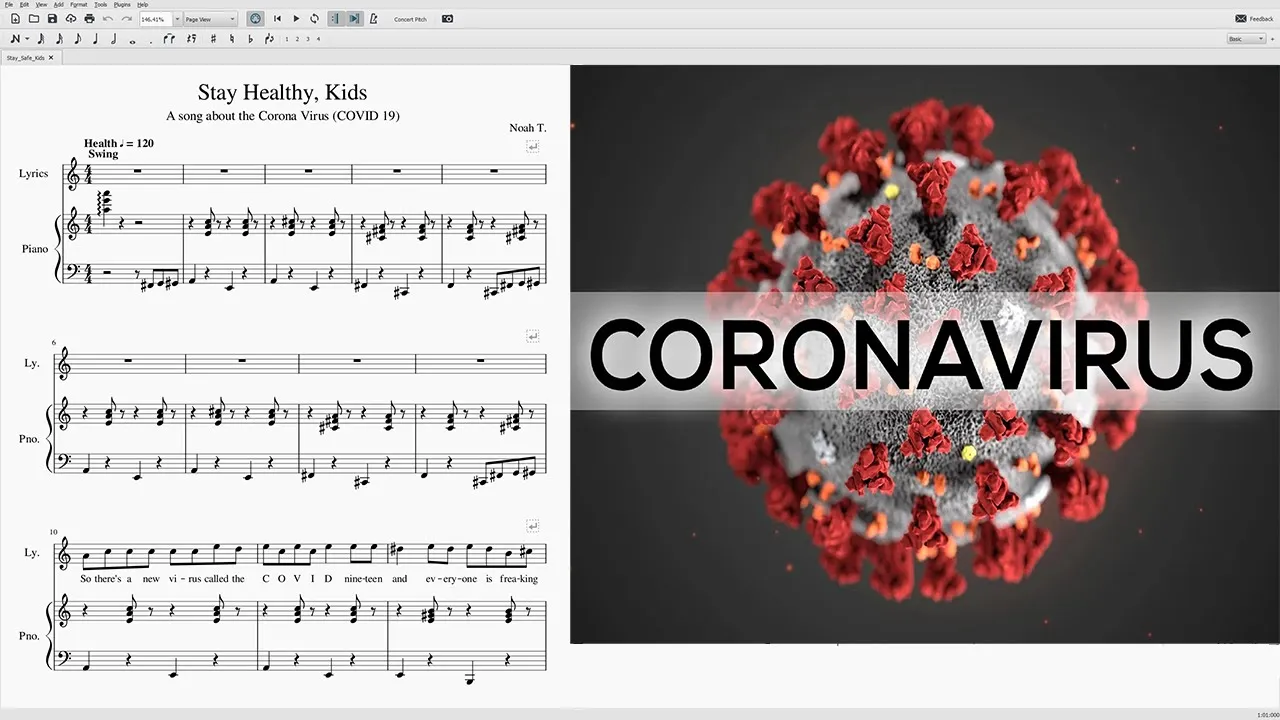Open the Plugins menu

coord(122,5)
